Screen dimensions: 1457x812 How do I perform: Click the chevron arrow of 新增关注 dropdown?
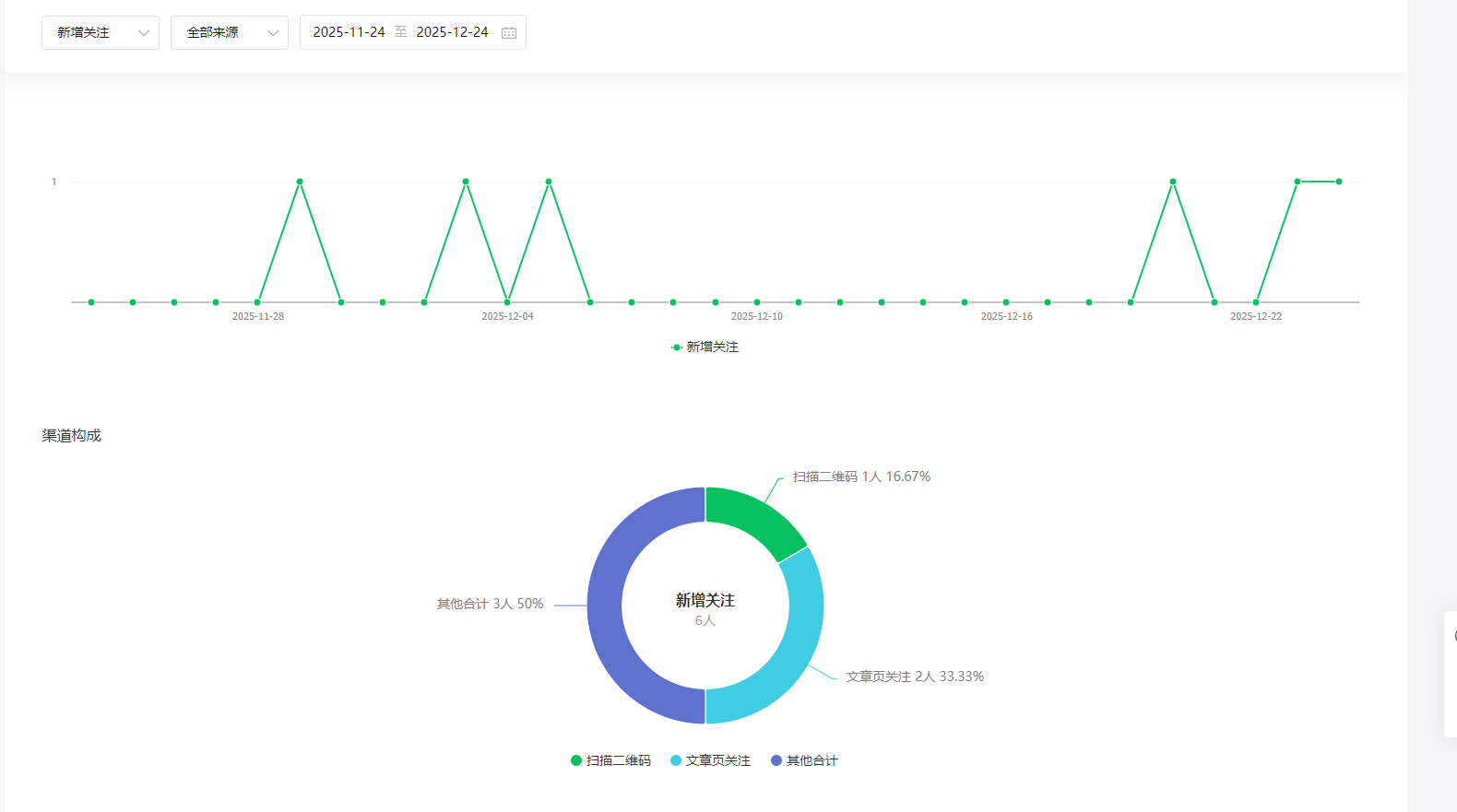tap(144, 33)
